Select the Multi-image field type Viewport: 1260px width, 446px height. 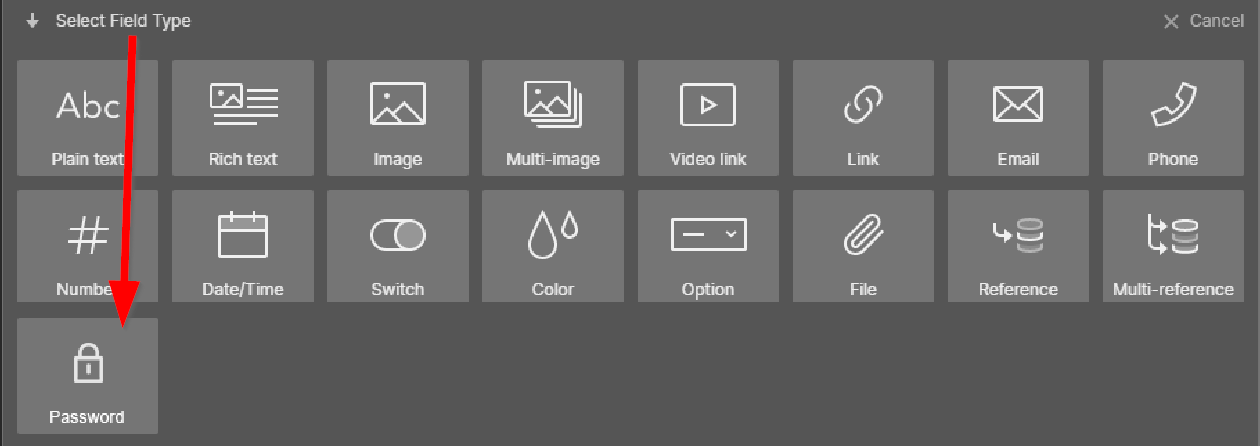[x=553, y=118]
